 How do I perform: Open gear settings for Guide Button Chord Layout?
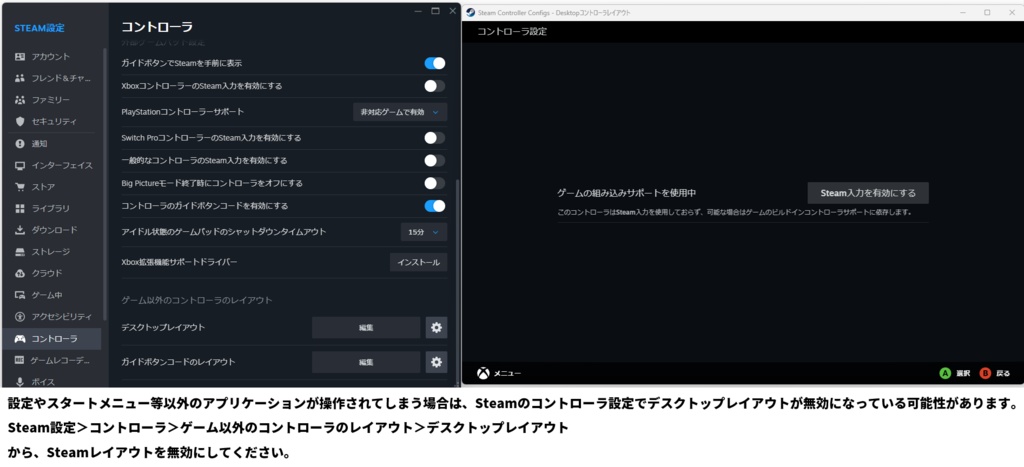436,362
